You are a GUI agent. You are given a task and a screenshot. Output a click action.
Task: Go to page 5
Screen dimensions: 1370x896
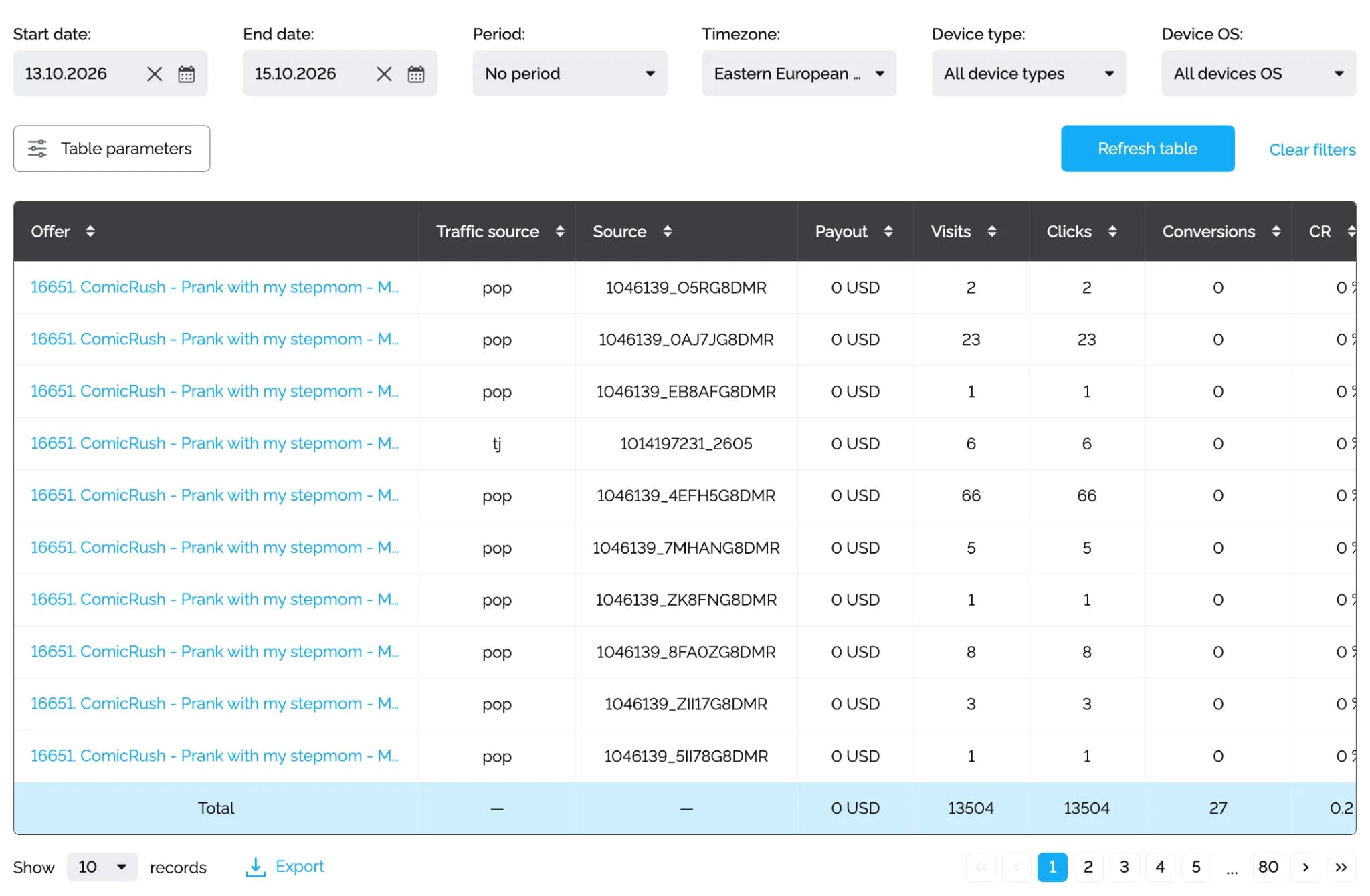click(x=1196, y=867)
